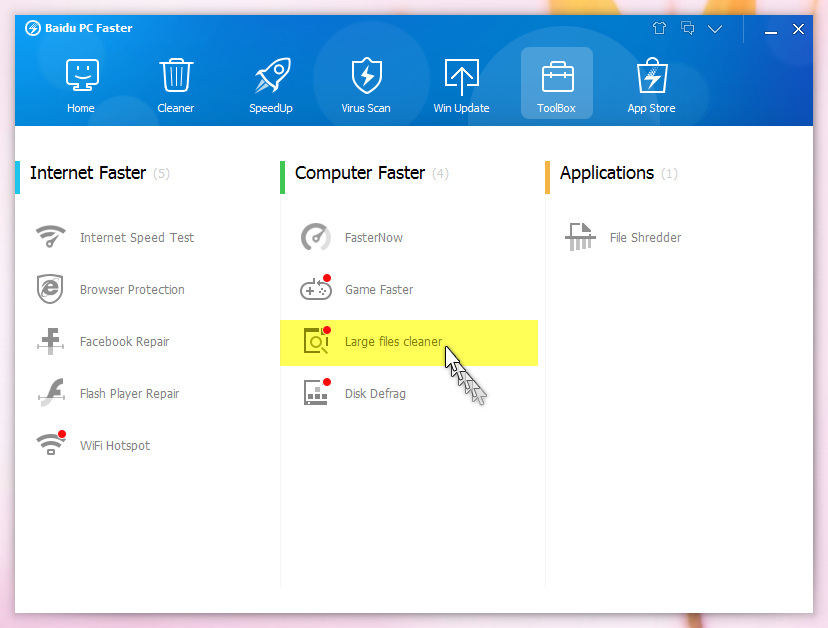Click the Game Faster gamepad icon
Screen dimensions: 828x628
tap(316, 288)
